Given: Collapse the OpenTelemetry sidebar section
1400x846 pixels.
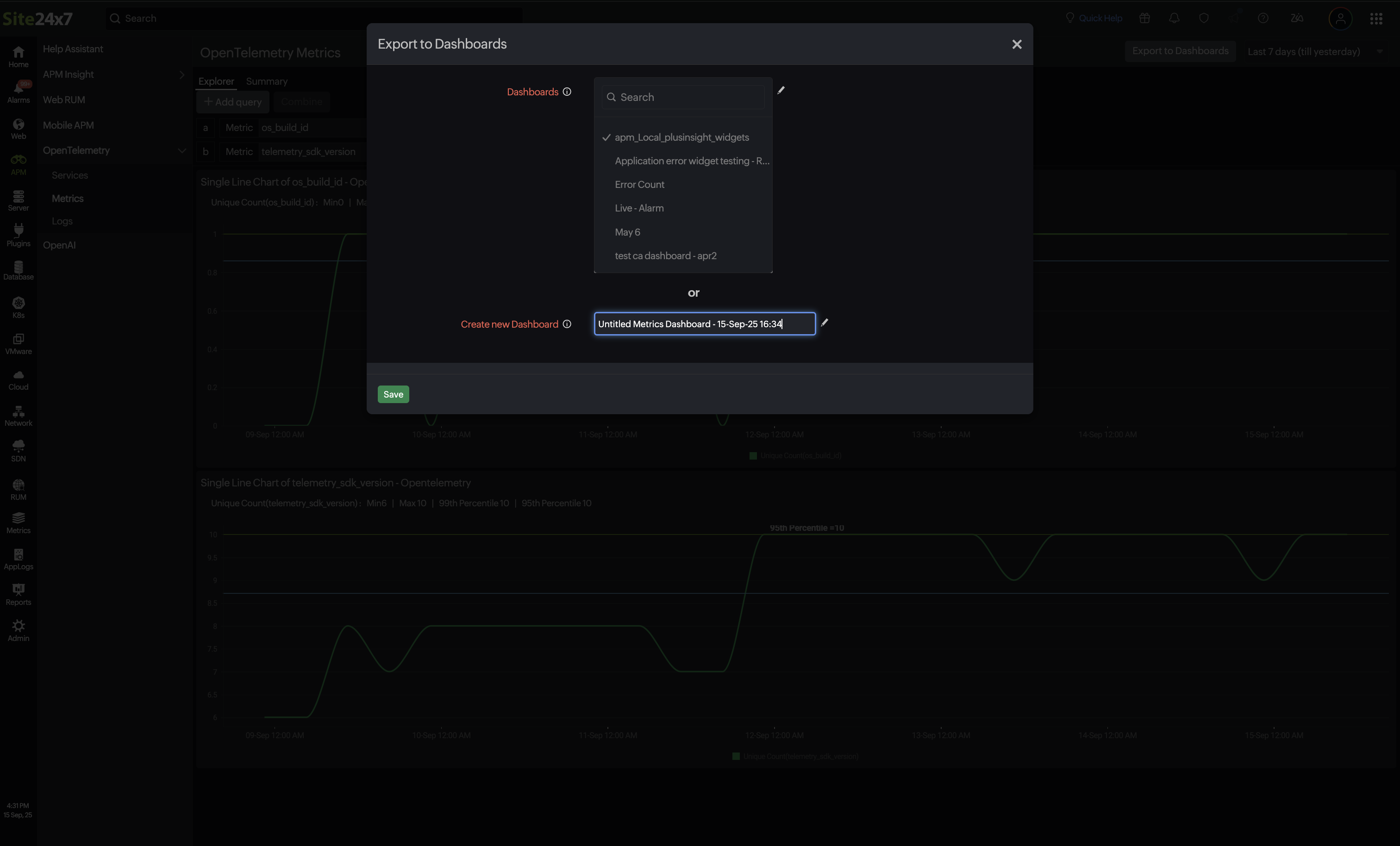Looking at the screenshot, I should click(x=182, y=150).
